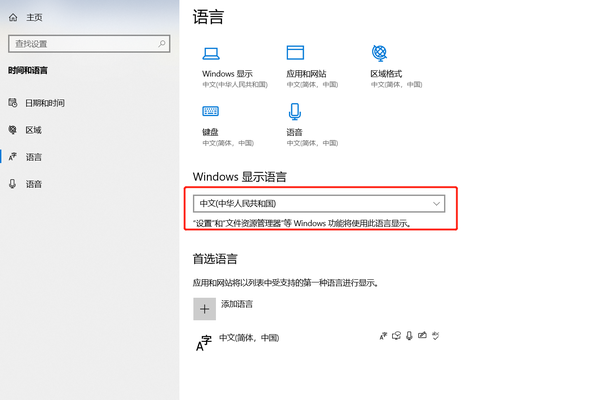
Task: Open the 键盘 keyboard icon tile
Action: tap(210, 111)
